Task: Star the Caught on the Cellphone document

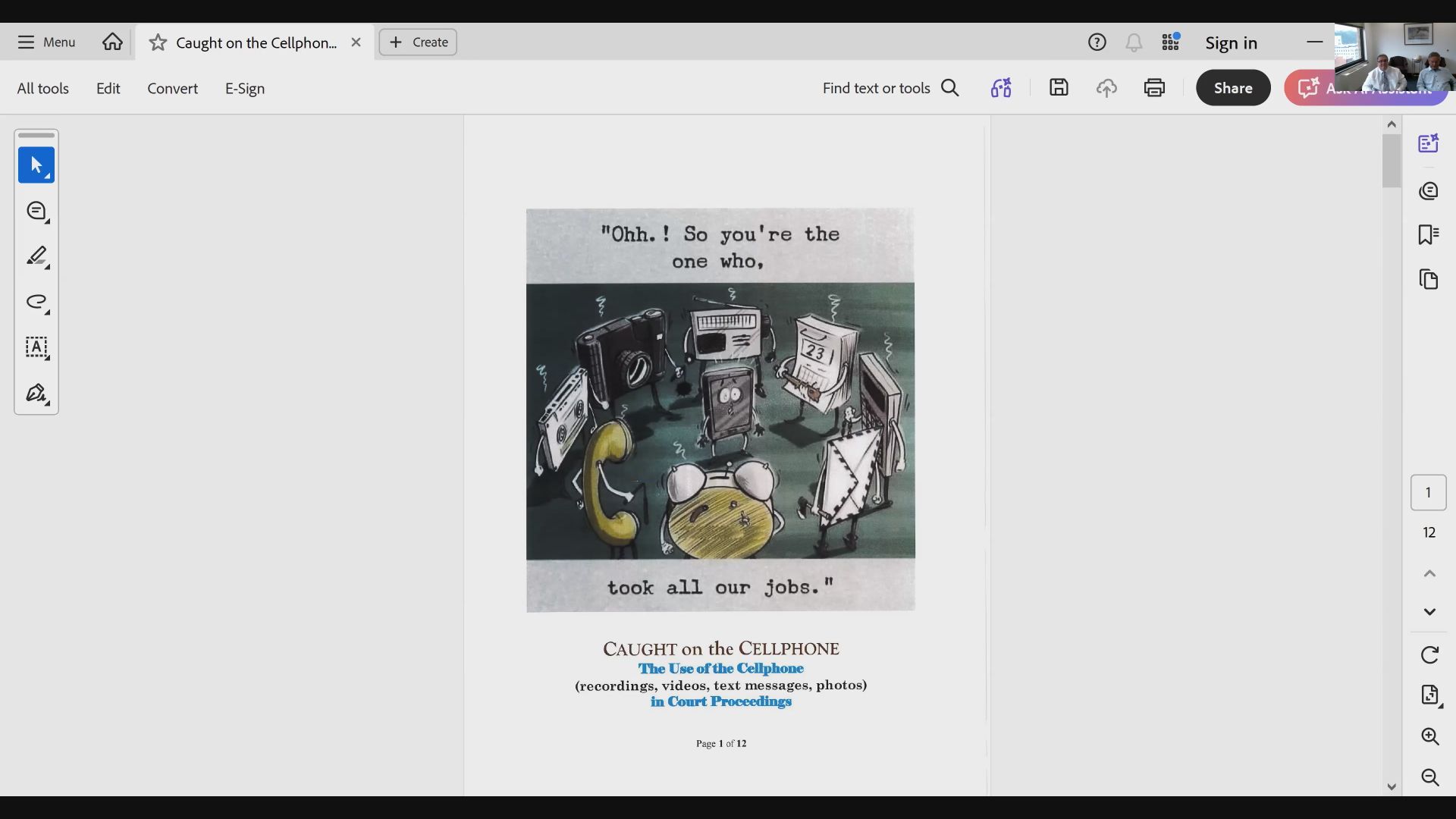Action: click(x=158, y=42)
